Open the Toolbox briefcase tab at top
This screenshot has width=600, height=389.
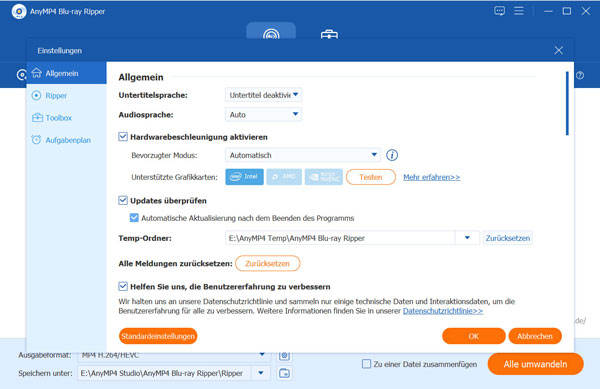pos(329,34)
